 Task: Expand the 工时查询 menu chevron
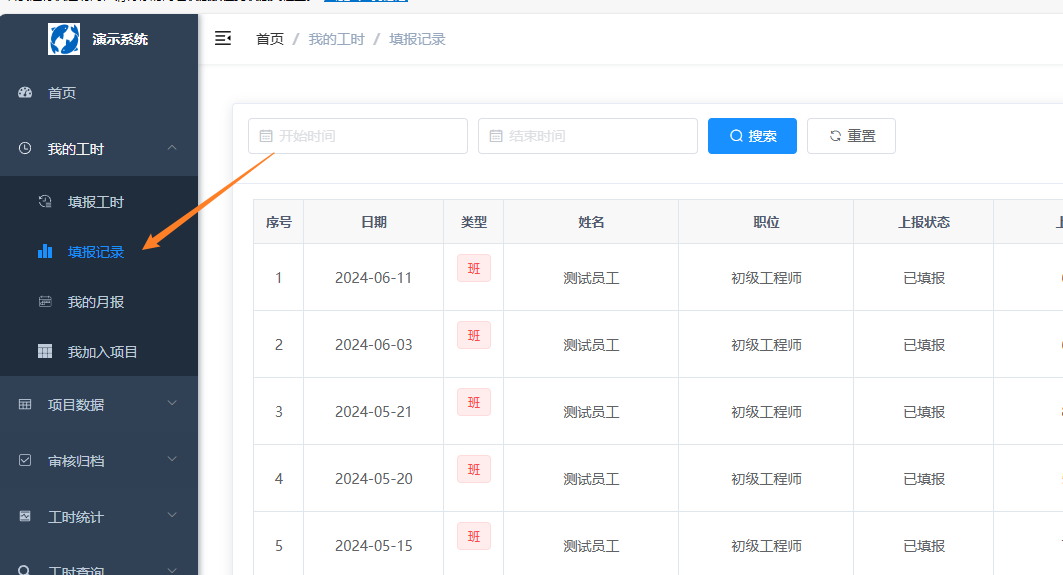click(172, 570)
